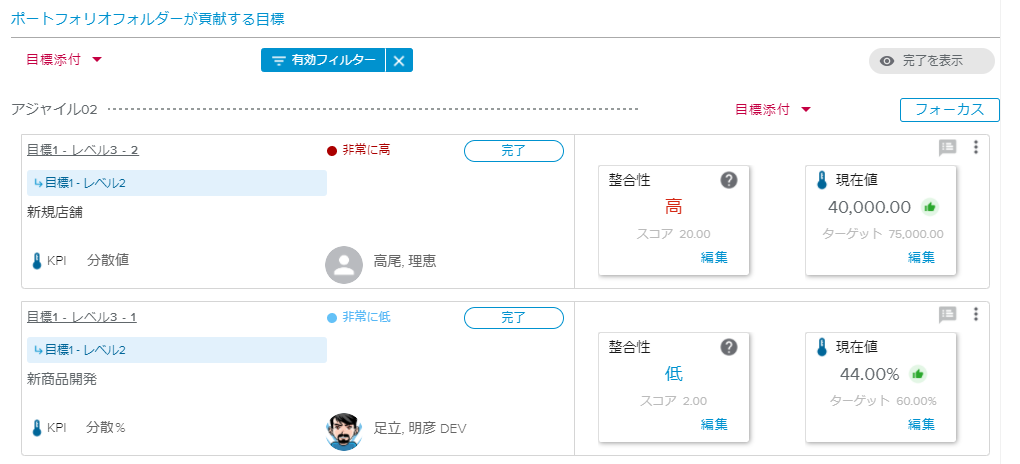Viewport: 1020px width, 464px height.
Task: Click the フォーカス button
Action: pyautogui.click(x=950, y=110)
